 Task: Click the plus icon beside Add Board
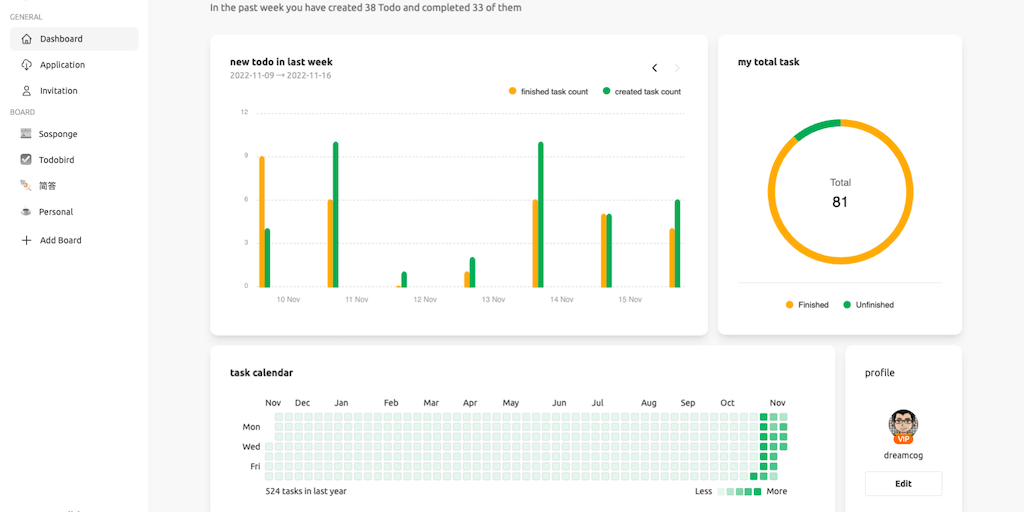click(x=26, y=240)
